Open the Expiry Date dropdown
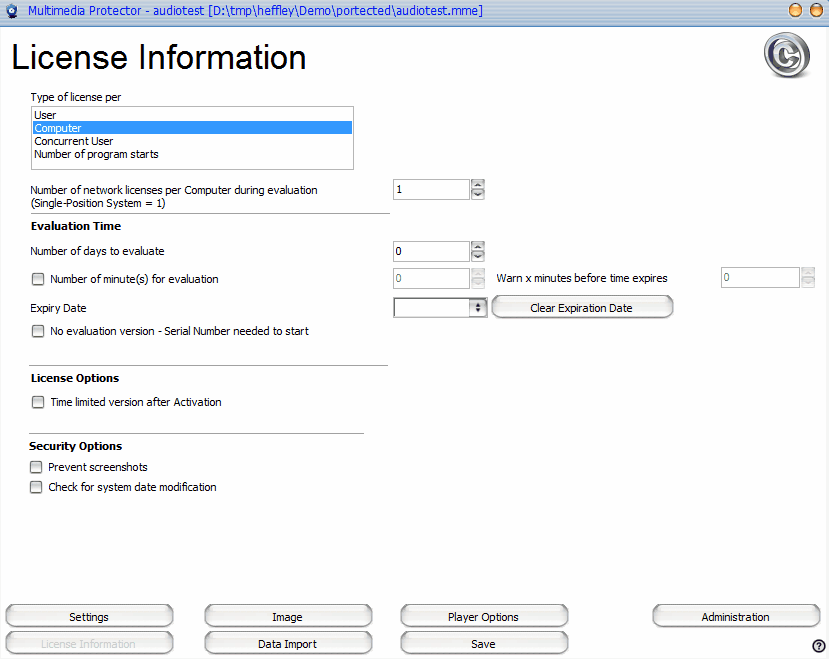Screen dimensions: 829x659 click(x=478, y=308)
